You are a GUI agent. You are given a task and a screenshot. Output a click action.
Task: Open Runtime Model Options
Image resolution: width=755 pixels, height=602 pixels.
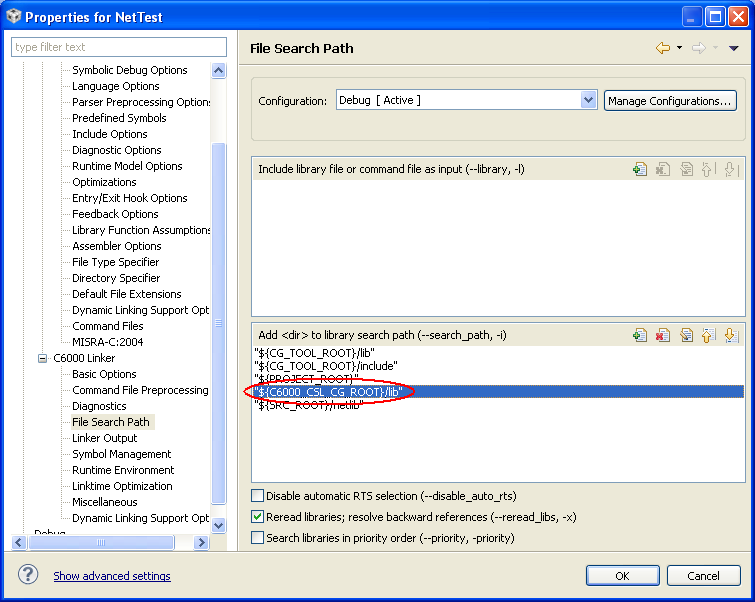(x=127, y=166)
